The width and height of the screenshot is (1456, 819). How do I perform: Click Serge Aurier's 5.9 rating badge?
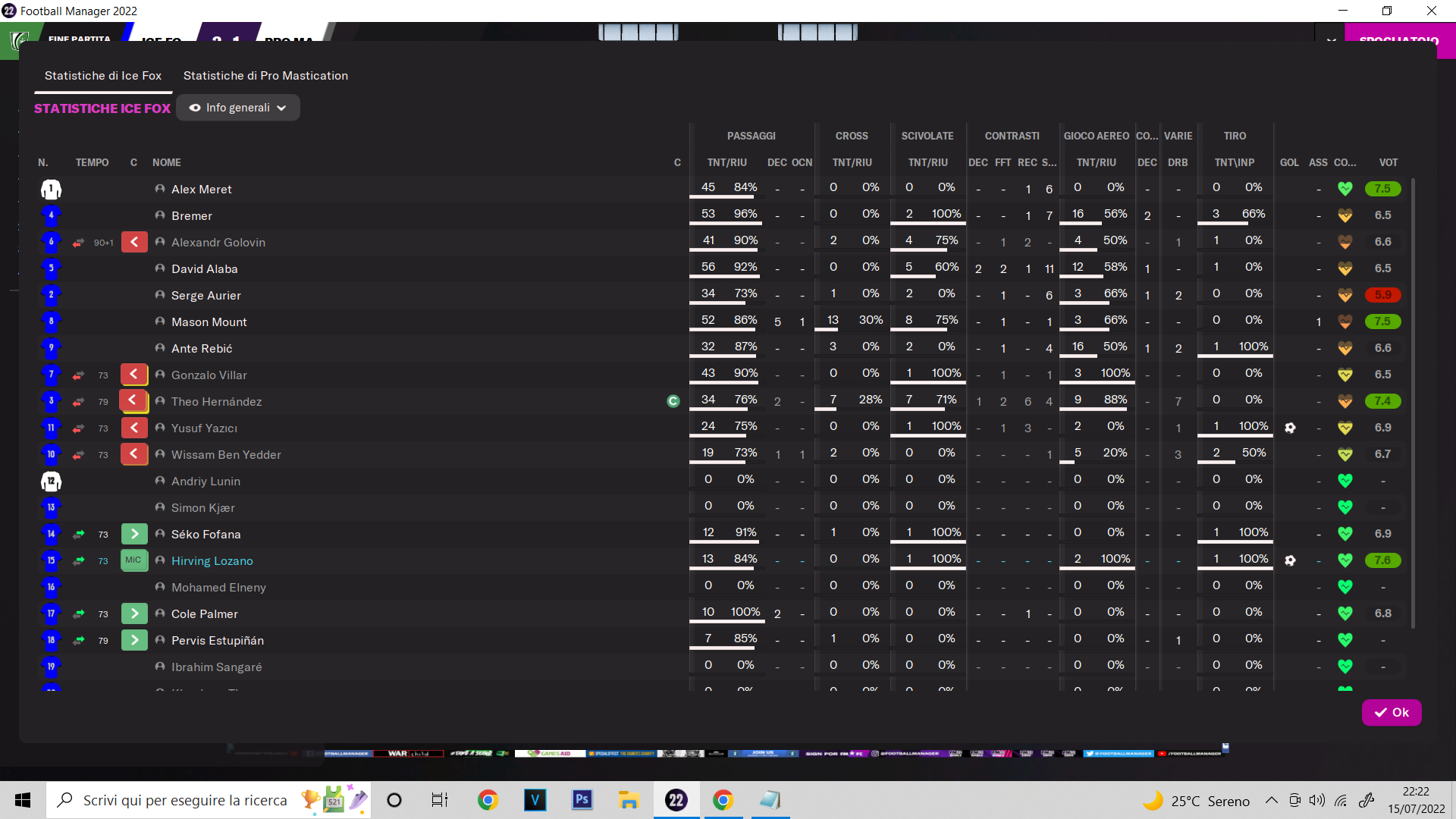pyautogui.click(x=1382, y=295)
